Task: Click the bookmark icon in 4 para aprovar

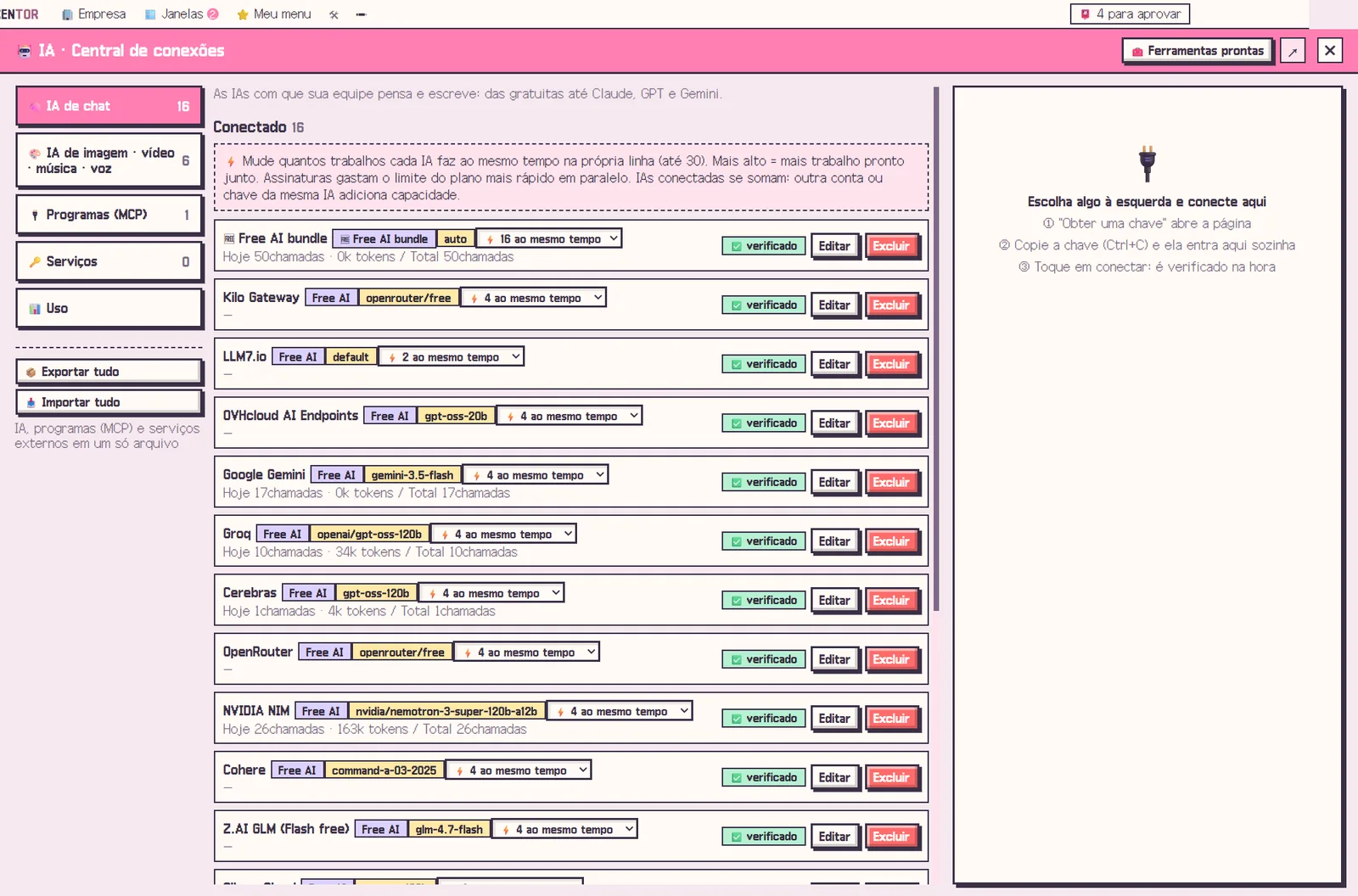Action: tap(1085, 14)
